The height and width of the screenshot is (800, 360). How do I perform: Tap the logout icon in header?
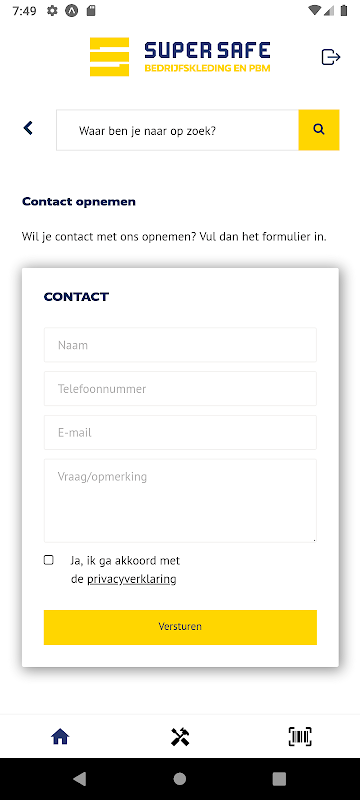tap(330, 57)
